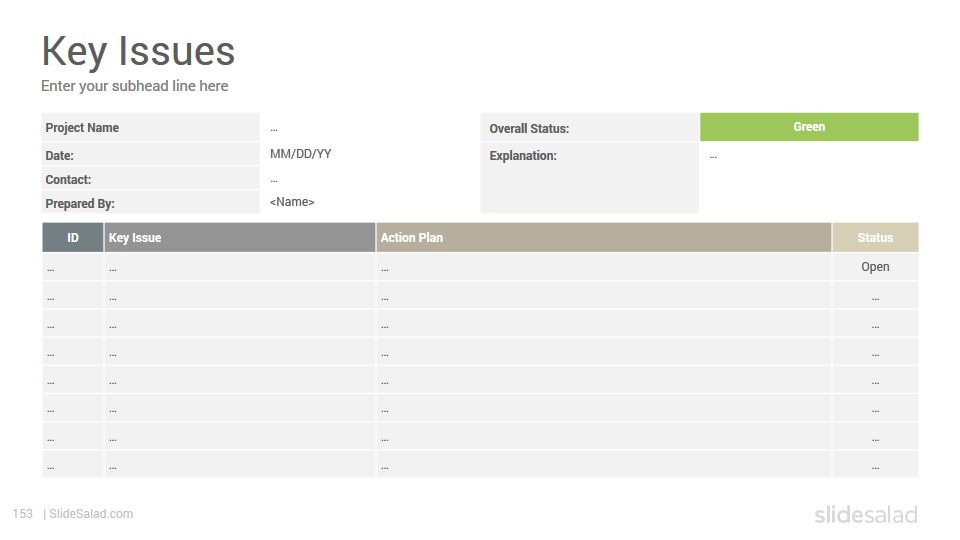The width and height of the screenshot is (960, 540).
Task: Select slide number 153 in footer
Action: pyautogui.click(x=23, y=514)
